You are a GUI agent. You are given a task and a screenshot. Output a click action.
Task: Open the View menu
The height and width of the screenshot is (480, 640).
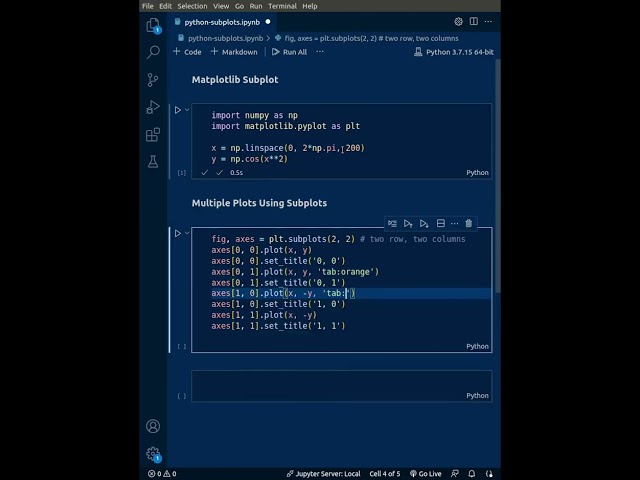point(221,6)
